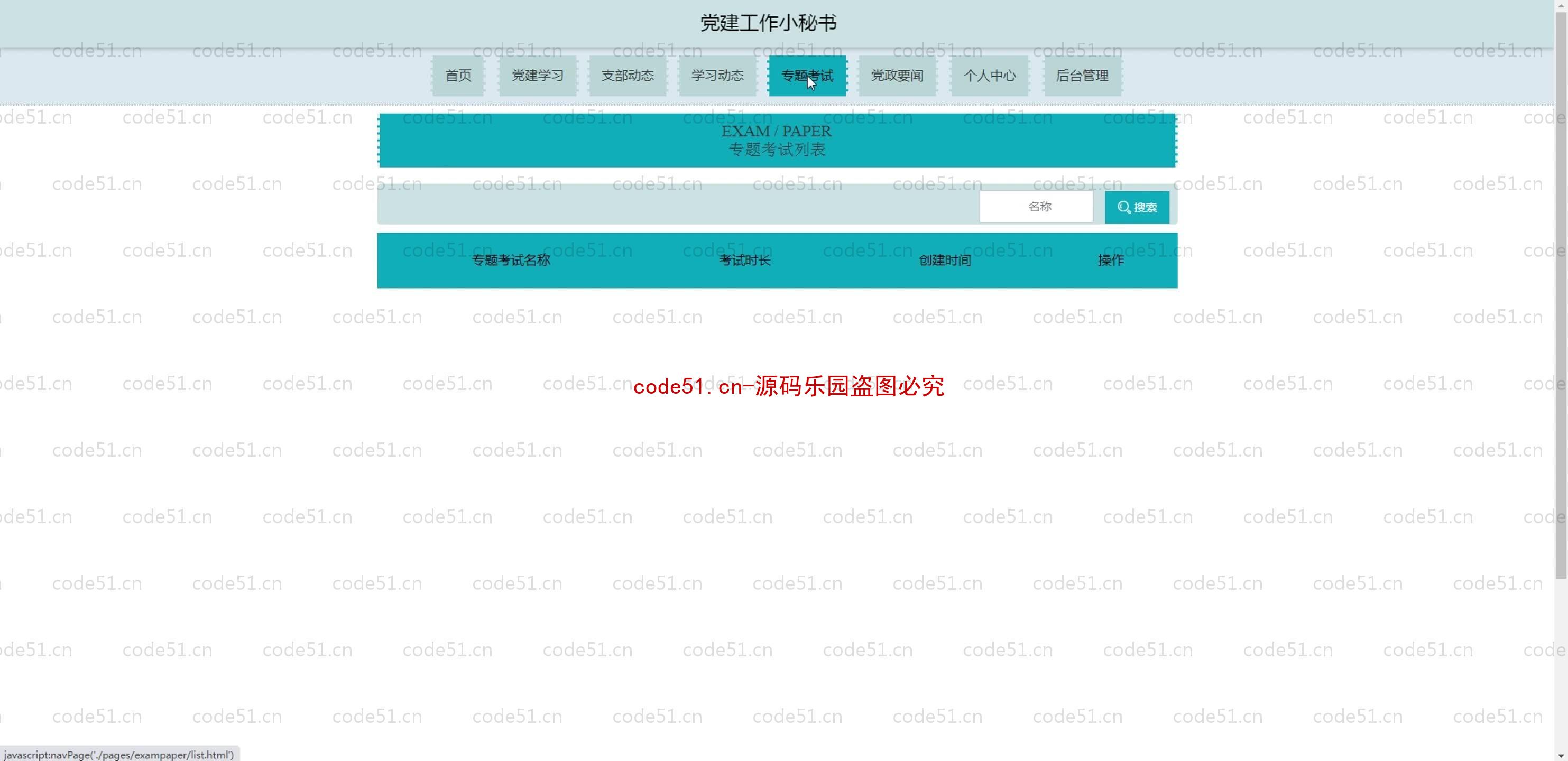Go to 党建学习 page
This screenshot has height=761, width=1568.
pos(538,76)
